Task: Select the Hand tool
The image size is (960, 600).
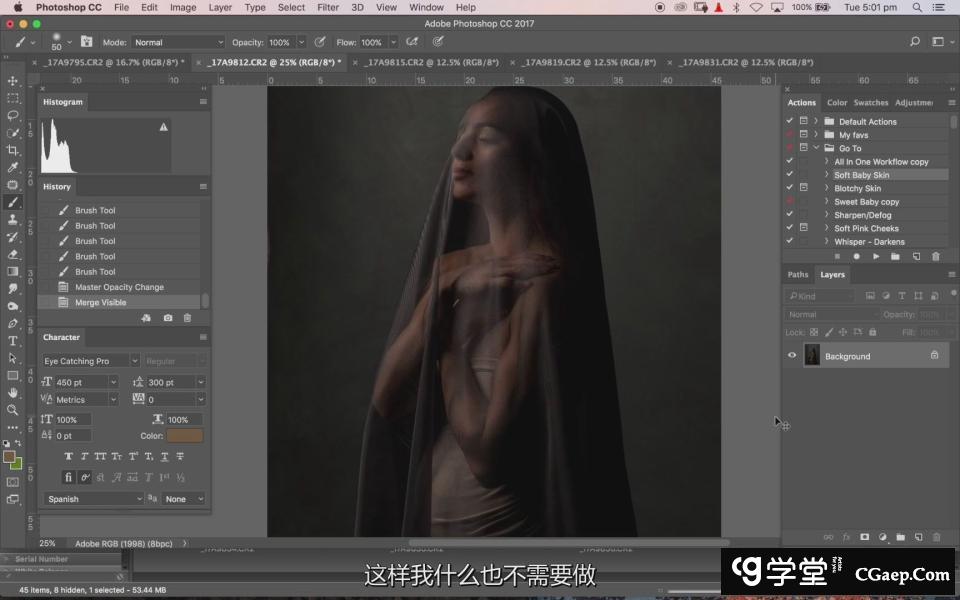Action: point(13,393)
